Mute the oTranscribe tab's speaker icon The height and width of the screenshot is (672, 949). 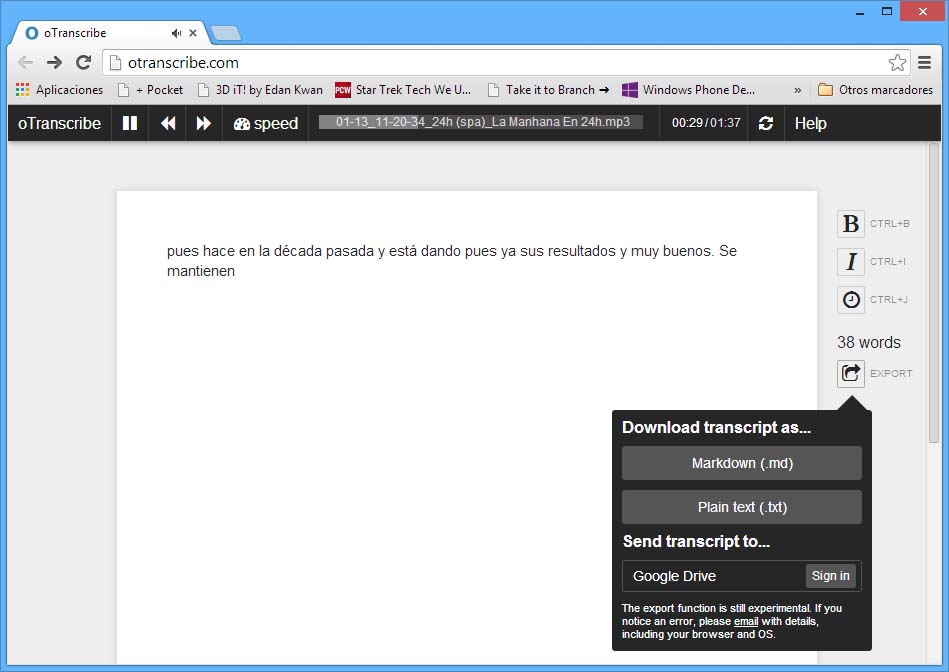pyautogui.click(x=176, y=33)
